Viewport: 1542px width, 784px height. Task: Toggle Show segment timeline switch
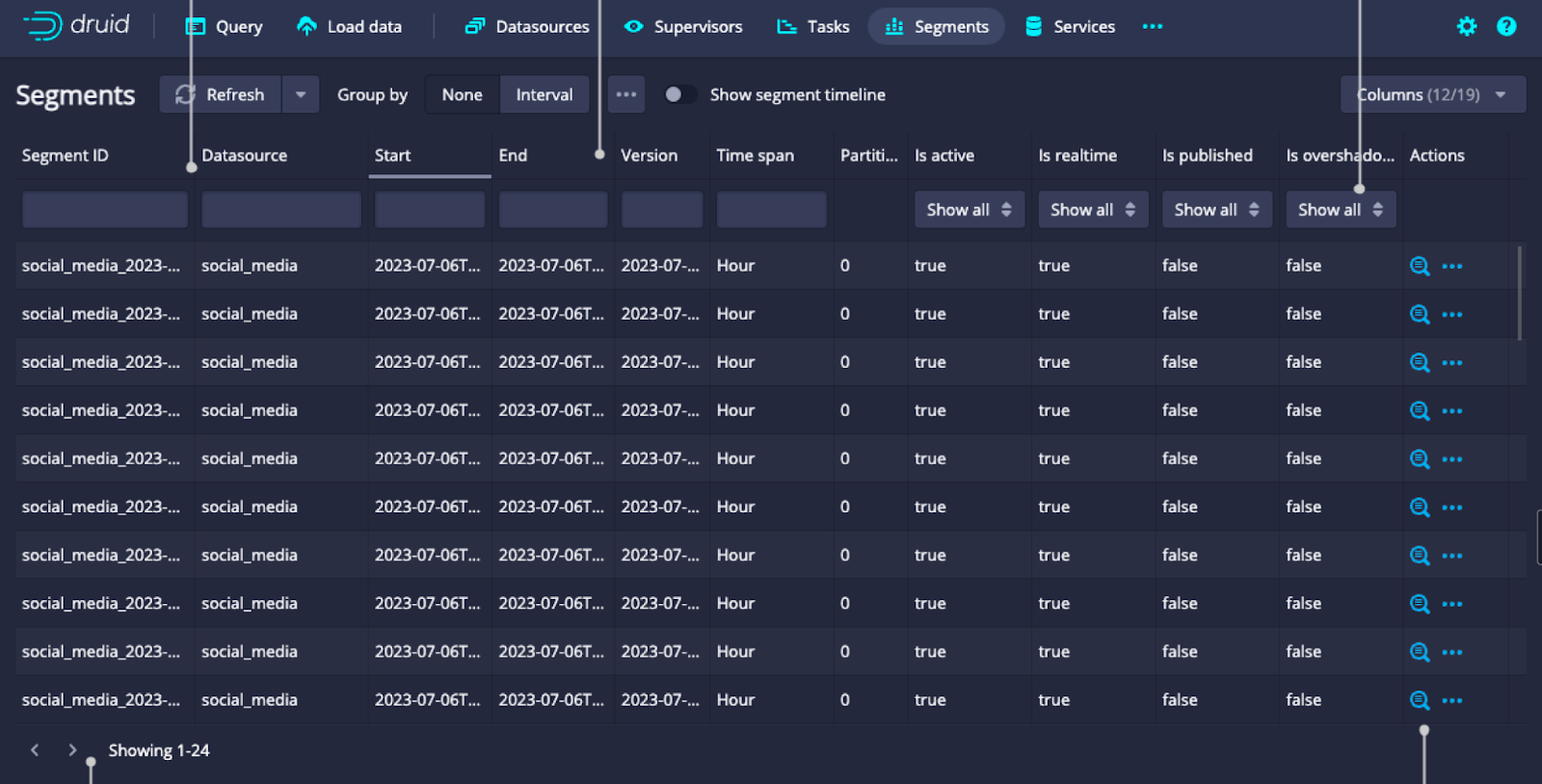click(x=679, y=94)
